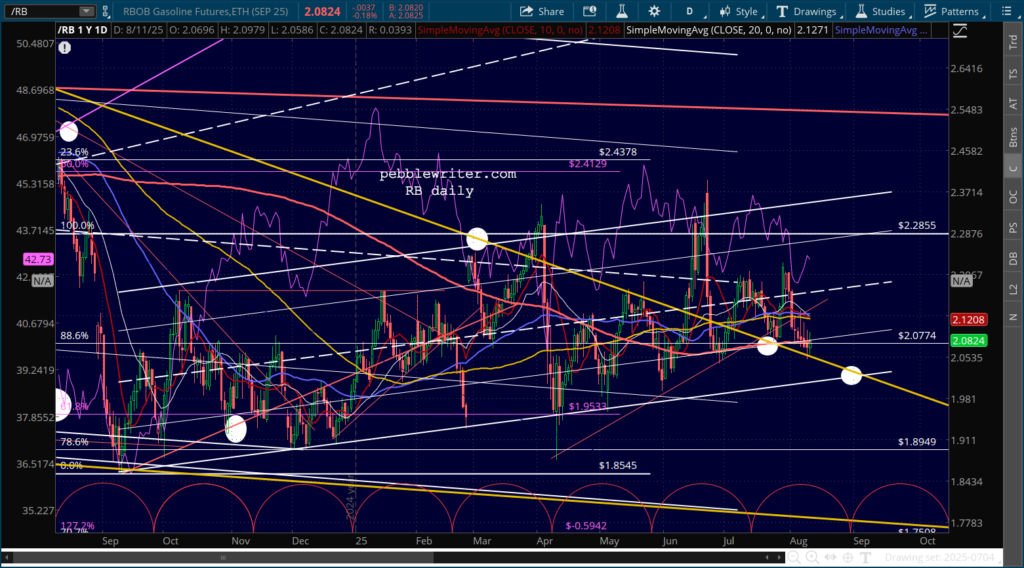Toggle the Btns sidebar panel

tap(1013, 137)
